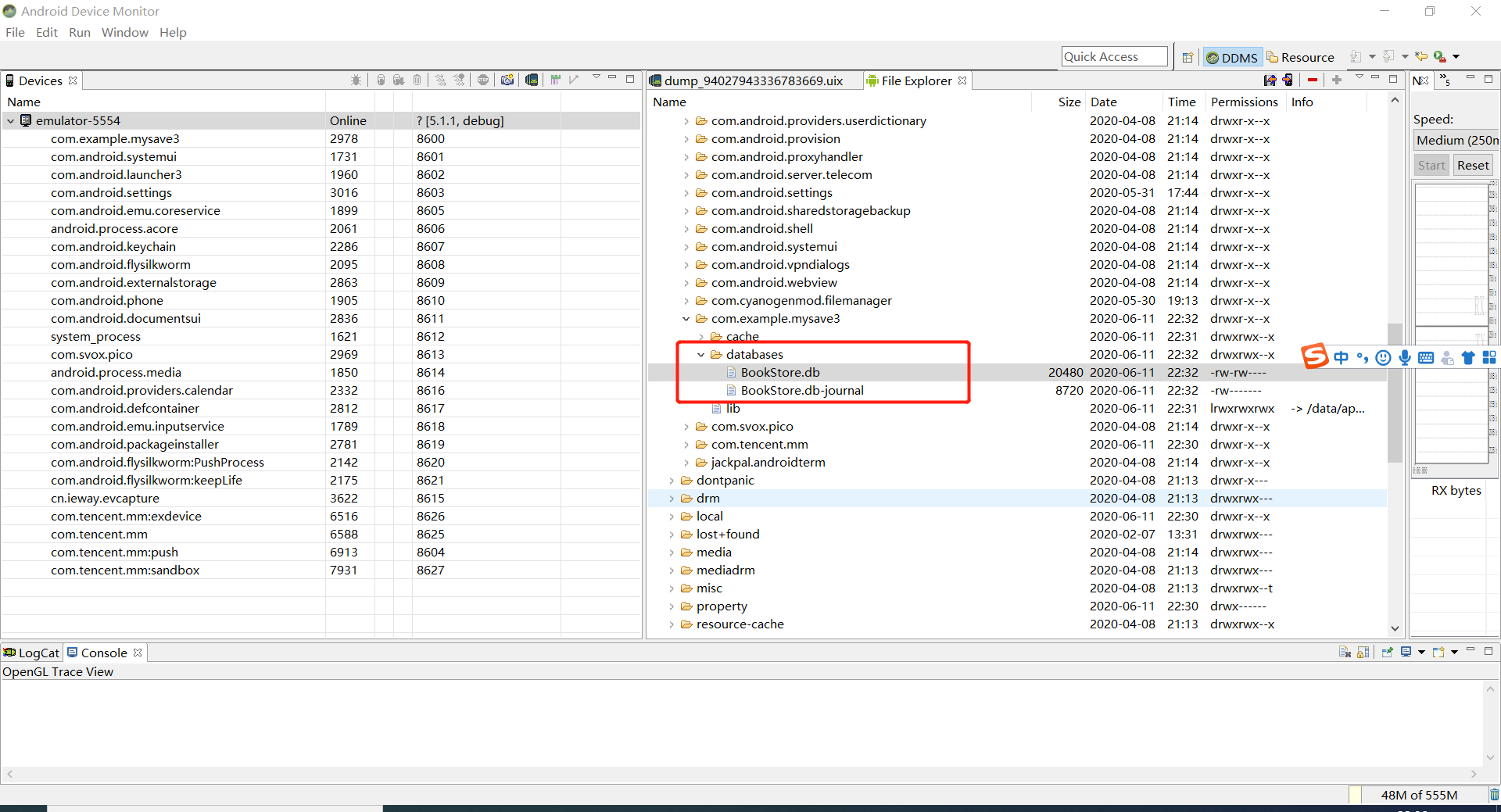Image resolution: width=1501 pixels, height=812 pixels.
Task: Open the Speed combo box
Action: [x=1456, y=140]
